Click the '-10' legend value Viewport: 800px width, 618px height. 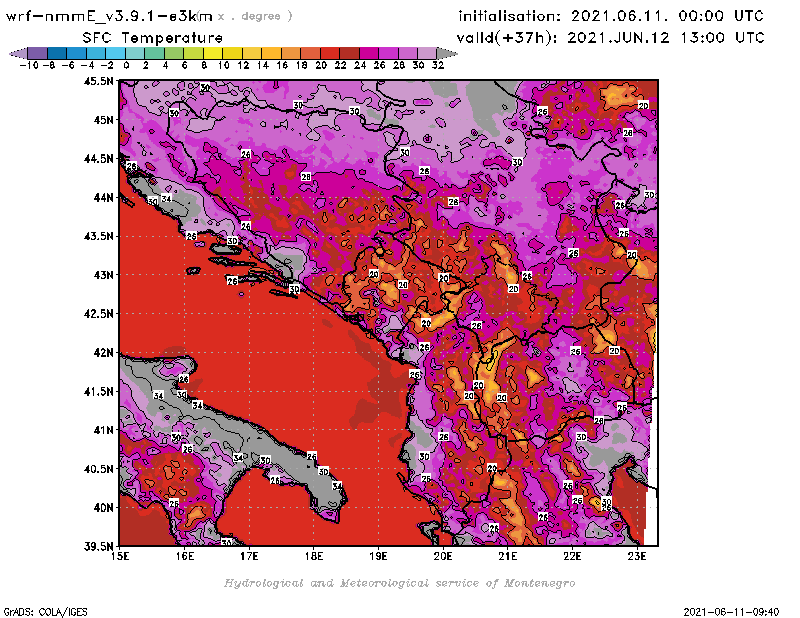pos(29,65)
